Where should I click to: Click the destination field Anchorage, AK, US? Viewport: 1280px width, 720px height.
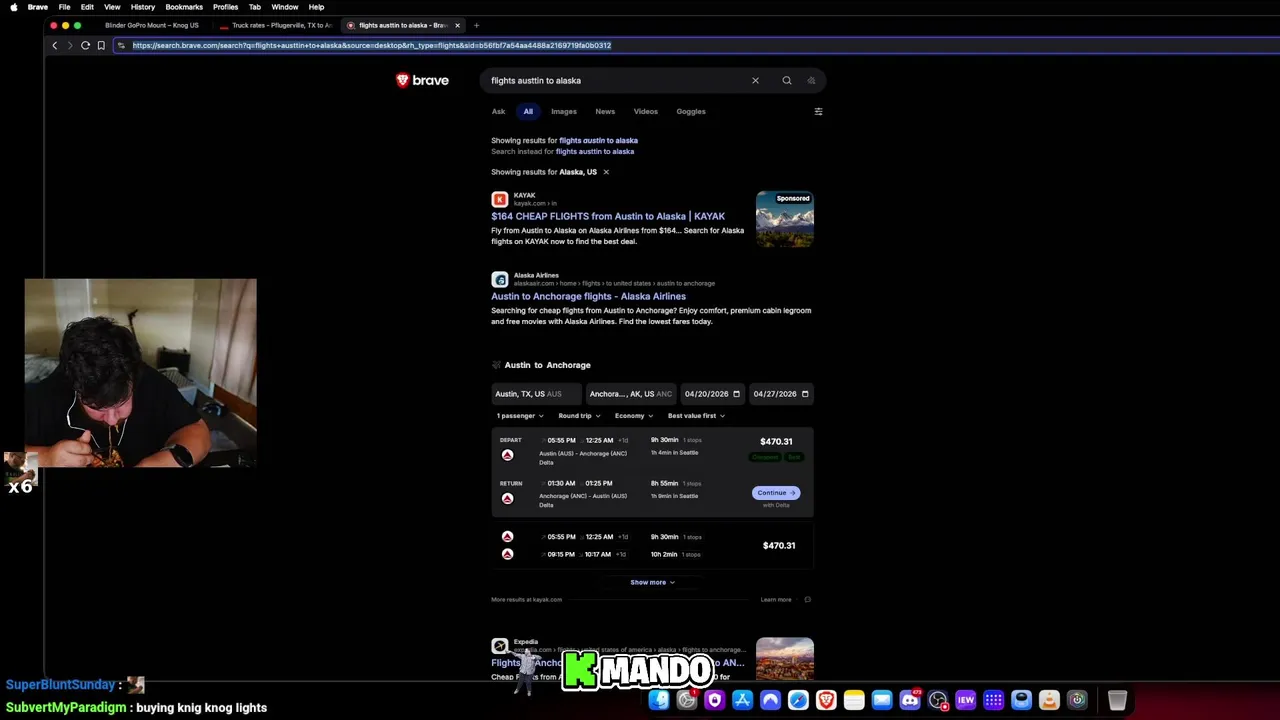click(x=631, y=394)
